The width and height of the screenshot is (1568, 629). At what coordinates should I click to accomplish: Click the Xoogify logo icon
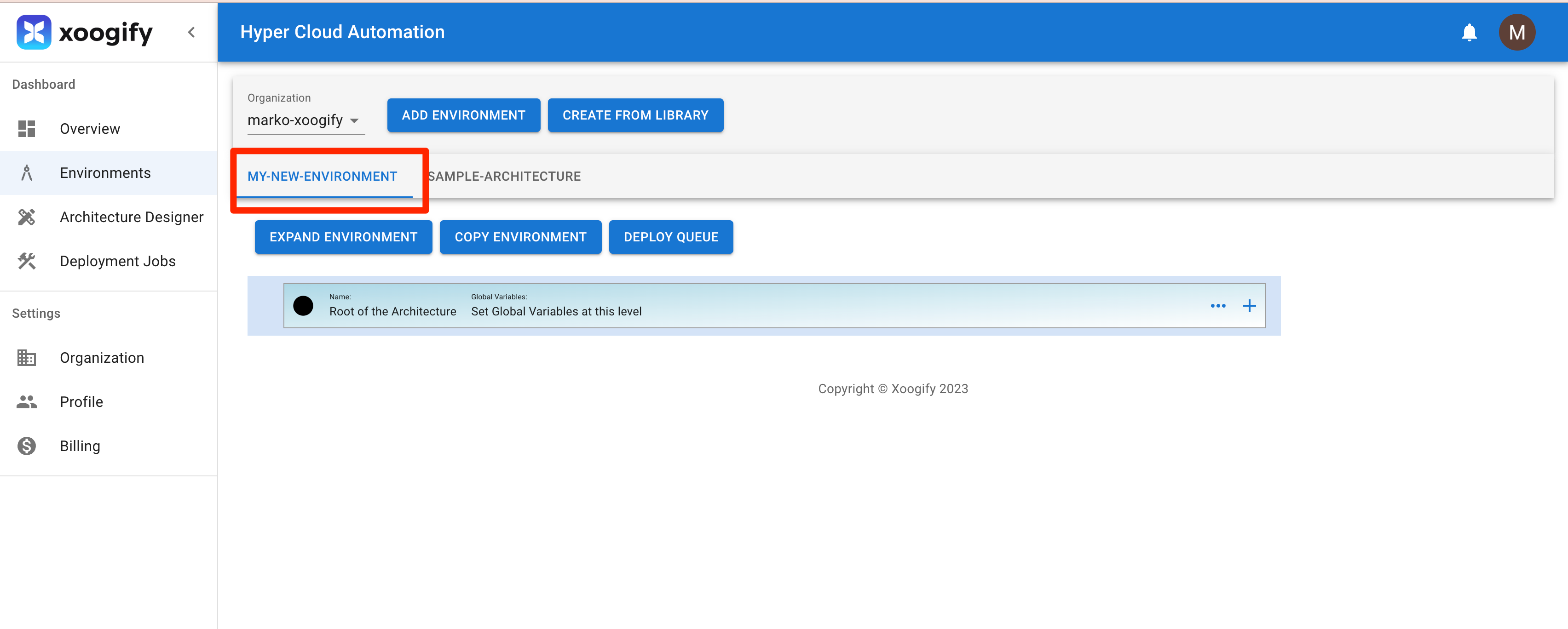coord(34,32)
